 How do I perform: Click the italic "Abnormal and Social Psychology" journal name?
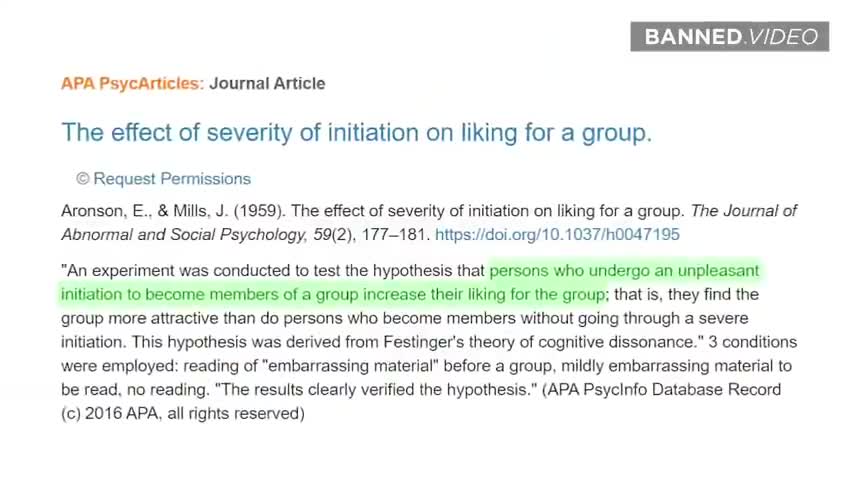click(x=184, y=235)
